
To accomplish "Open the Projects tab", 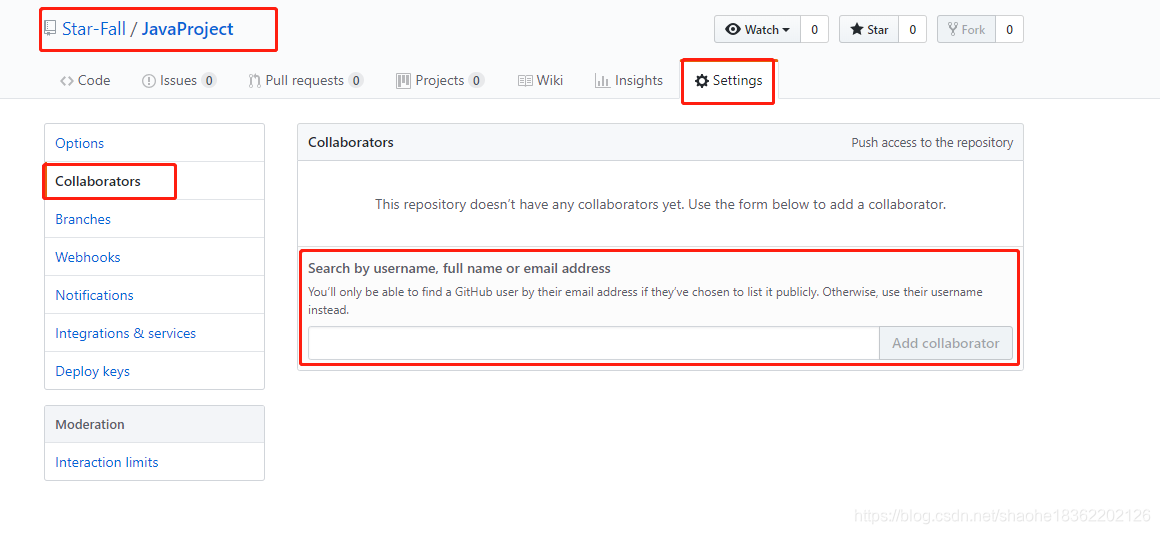I will pyautogui.click(x=440, y=81).
